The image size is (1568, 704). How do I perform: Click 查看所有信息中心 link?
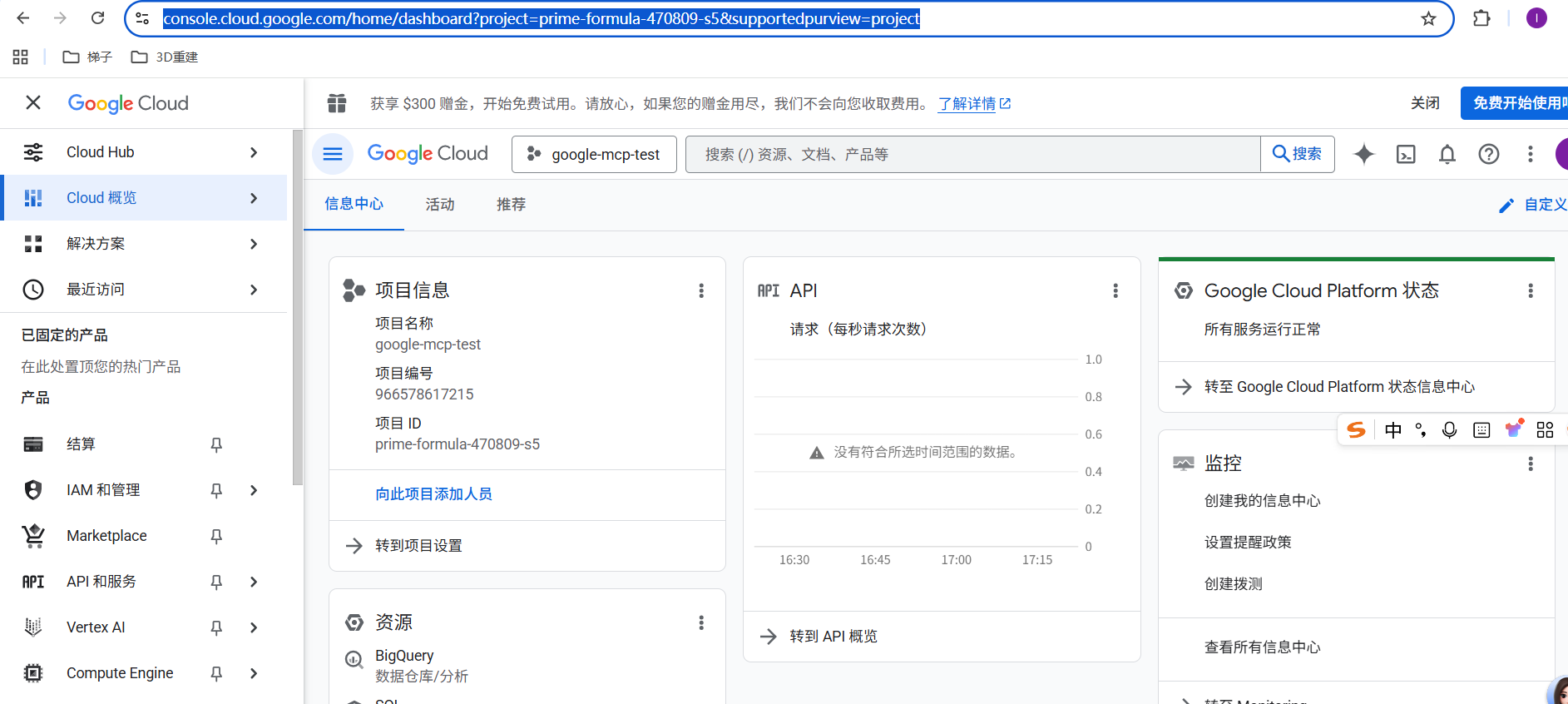1262,647
